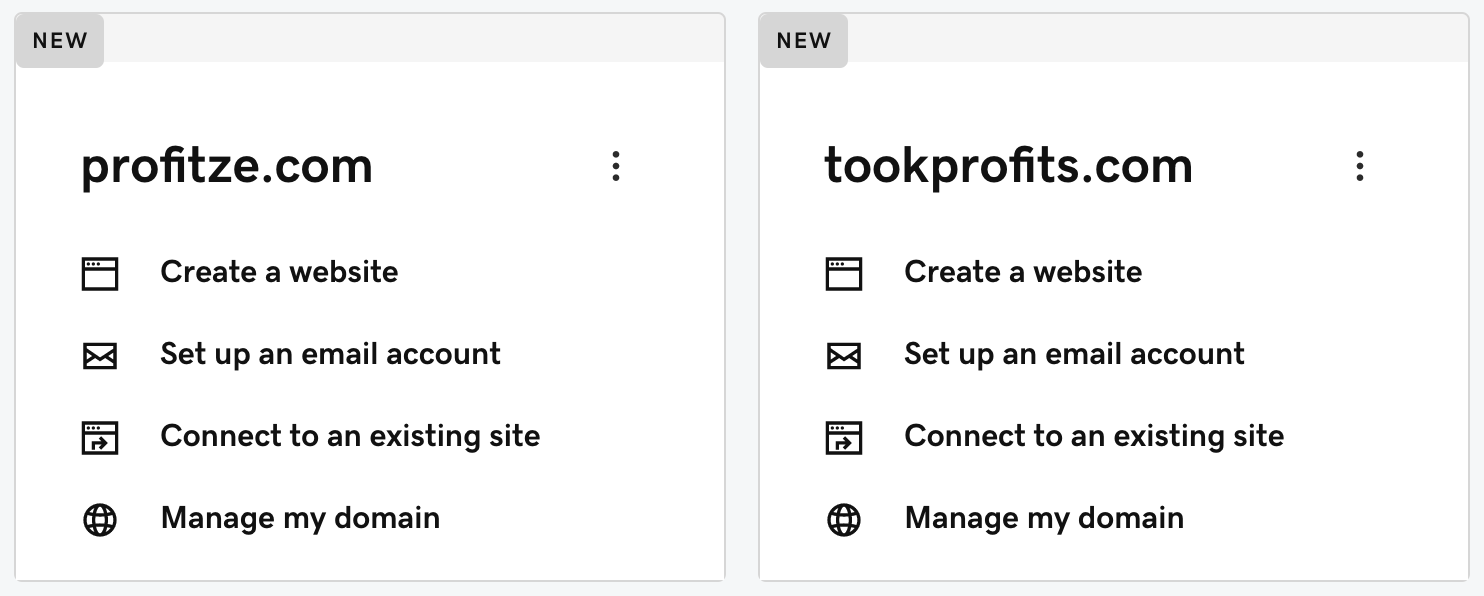Click the envelope icon under tookprofits.com
Screen dimensions: 1484x596
pyautogui.click(x=844, y=356)
